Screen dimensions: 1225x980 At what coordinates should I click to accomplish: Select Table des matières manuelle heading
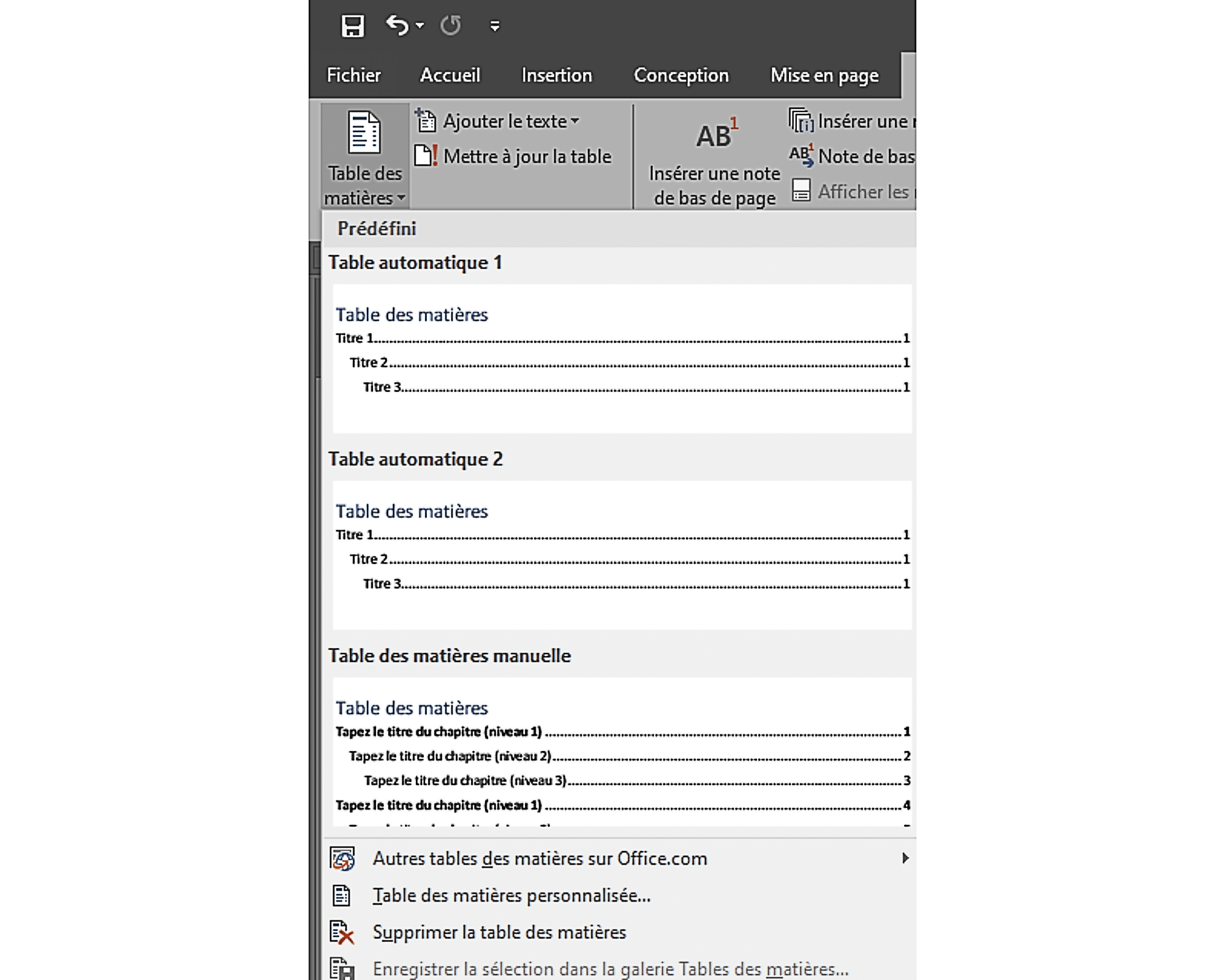(450, 656)
